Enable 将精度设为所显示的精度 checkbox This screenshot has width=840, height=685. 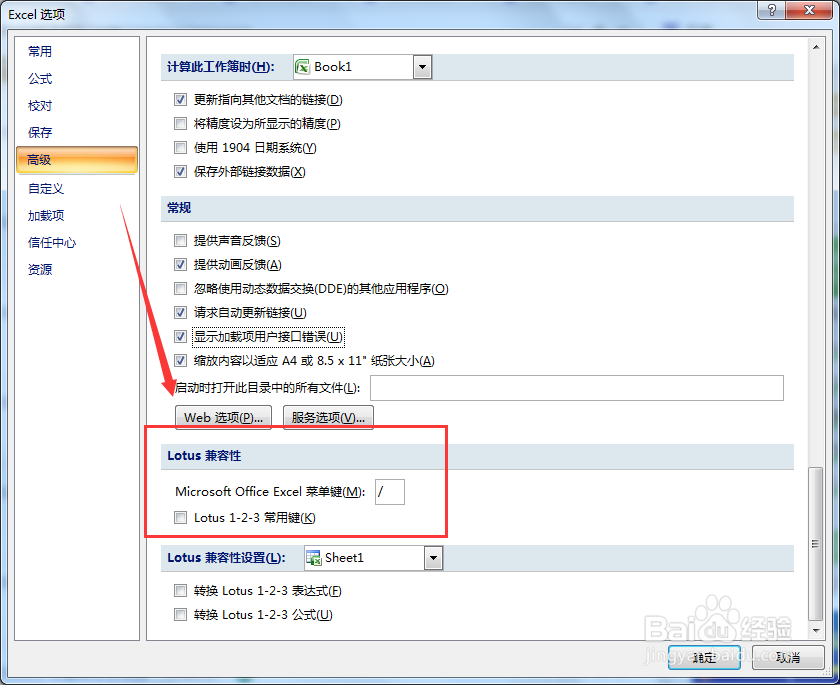(180, 124)
